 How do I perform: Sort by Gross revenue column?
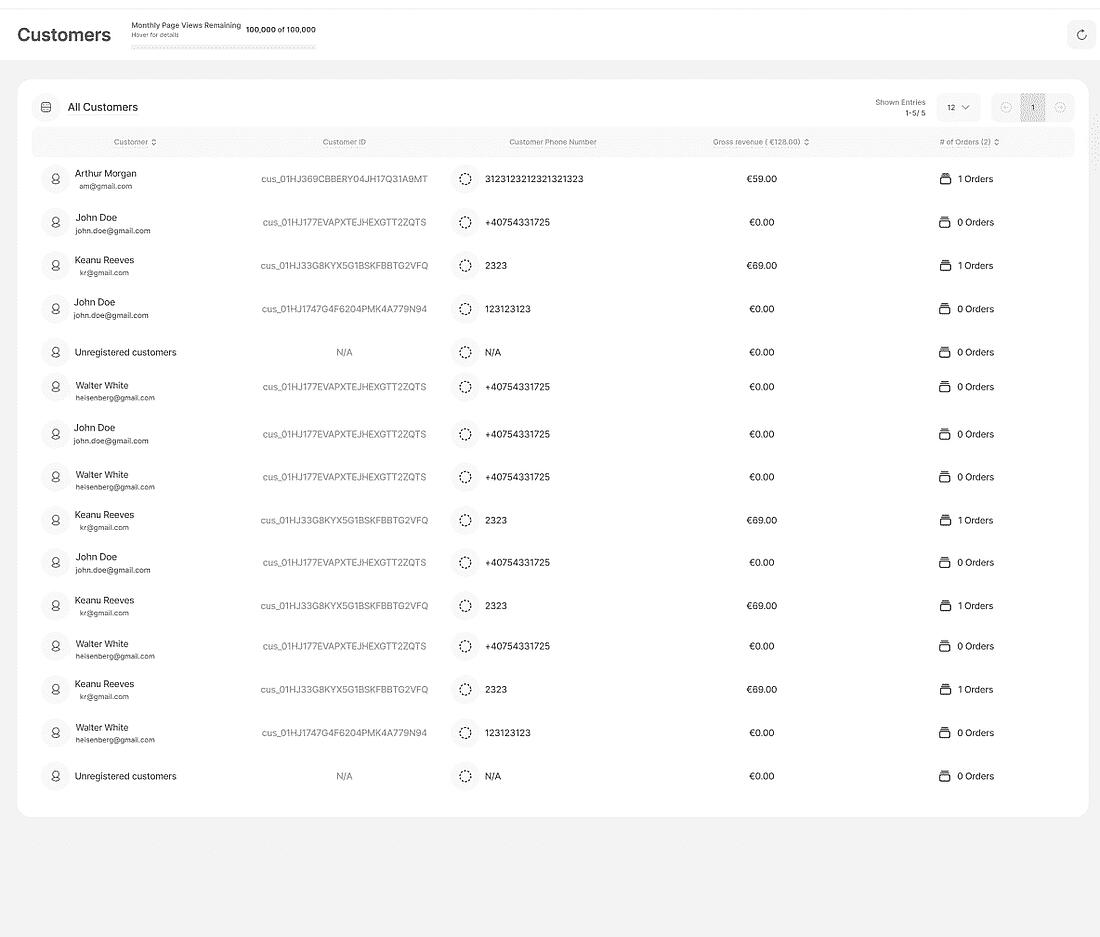pos(761,142)
